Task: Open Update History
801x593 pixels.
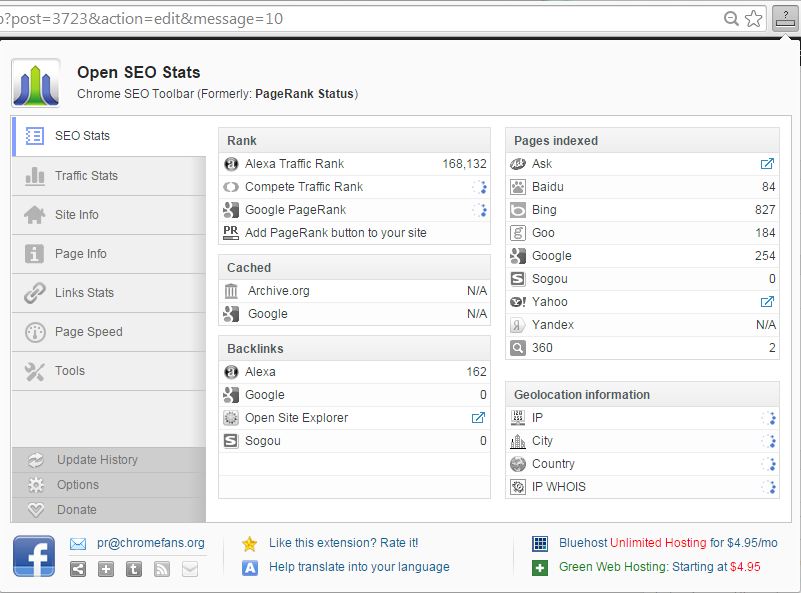Action: [109, 460]
